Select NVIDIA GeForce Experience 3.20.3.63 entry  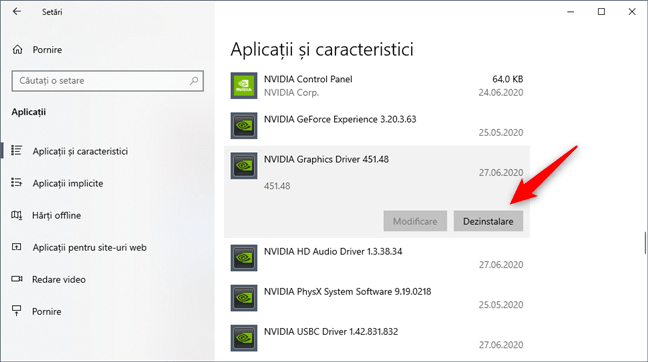[340, 119]
